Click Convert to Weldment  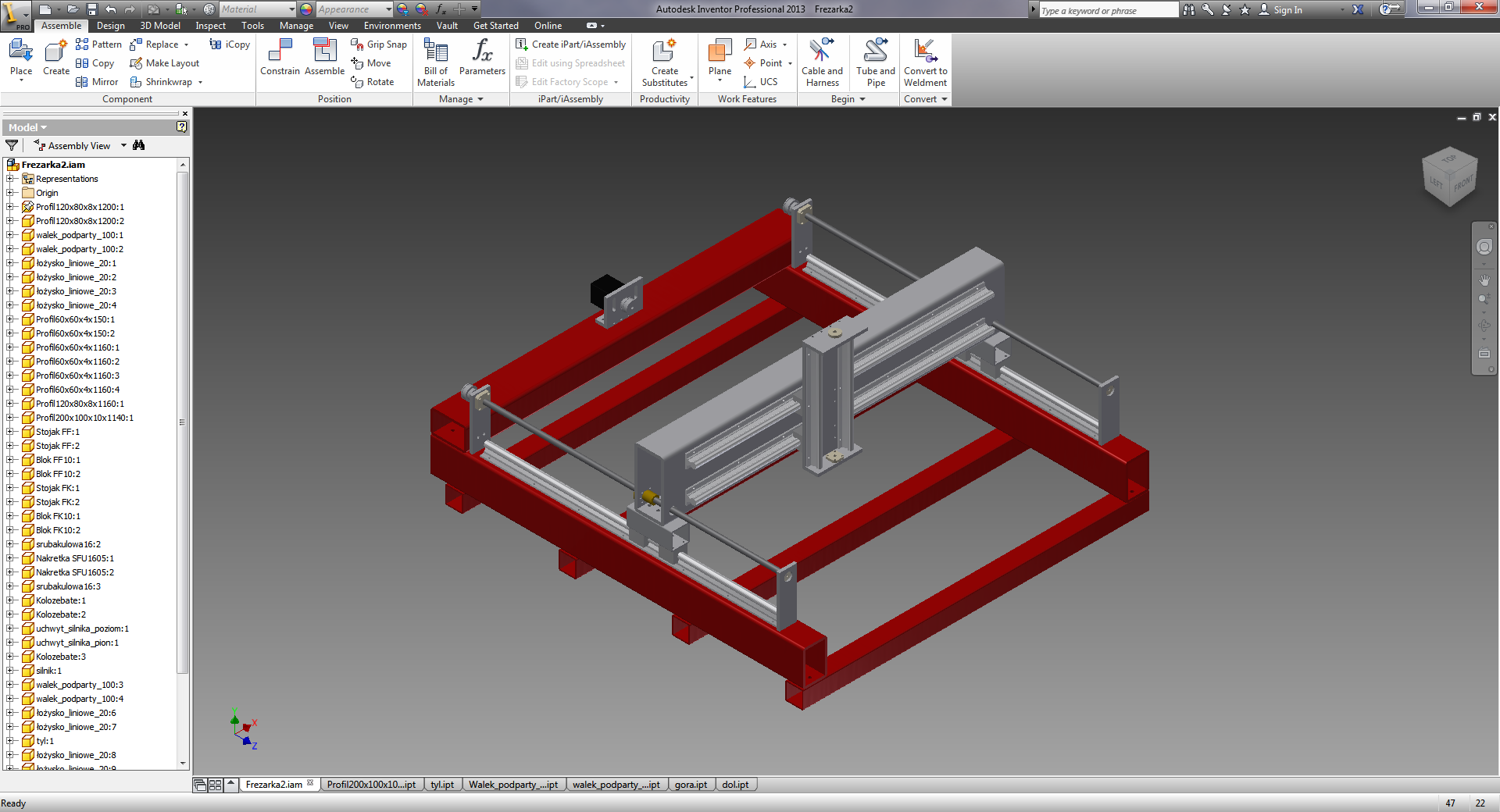925,62
